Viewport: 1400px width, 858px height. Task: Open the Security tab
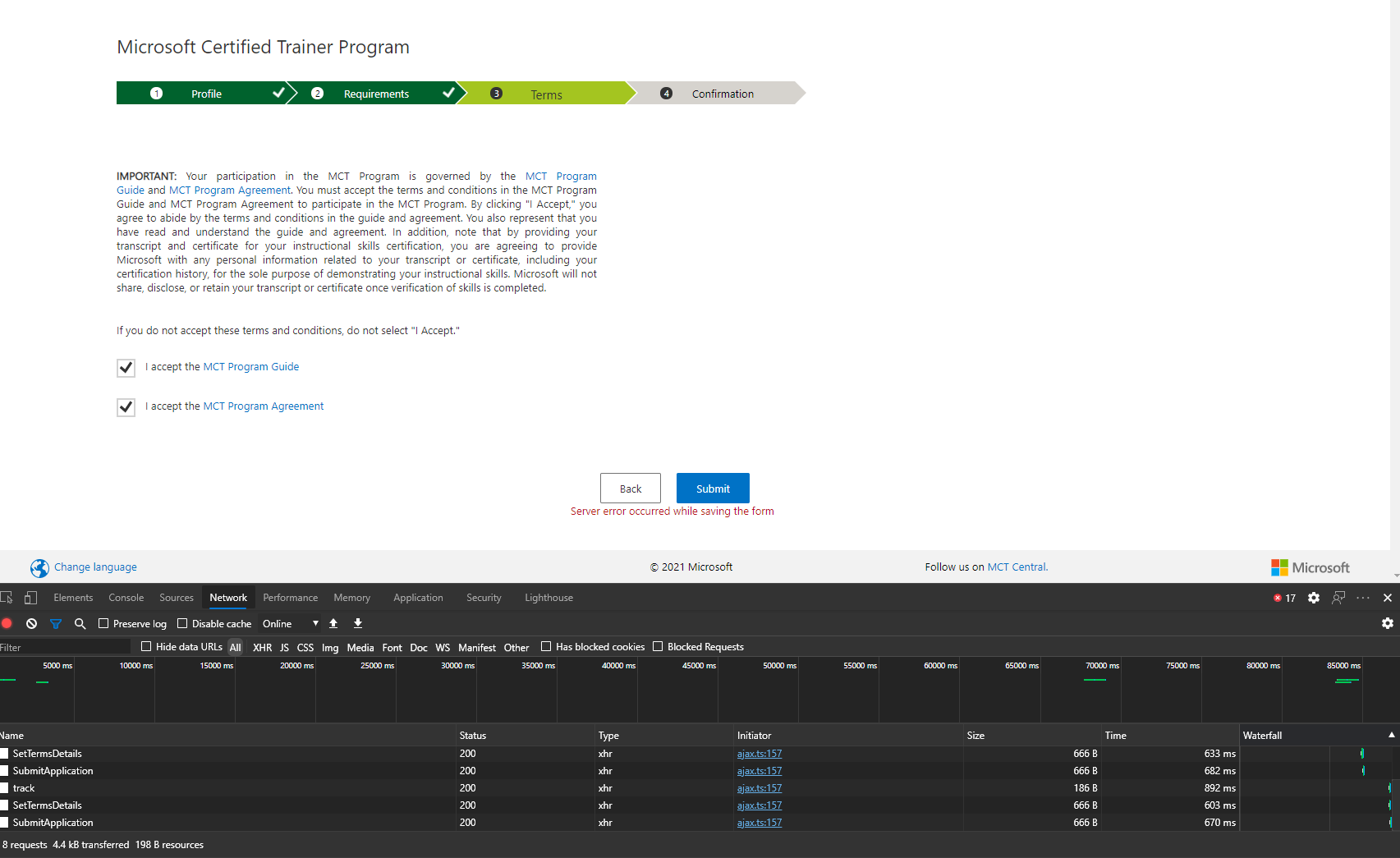coord(484,598)
